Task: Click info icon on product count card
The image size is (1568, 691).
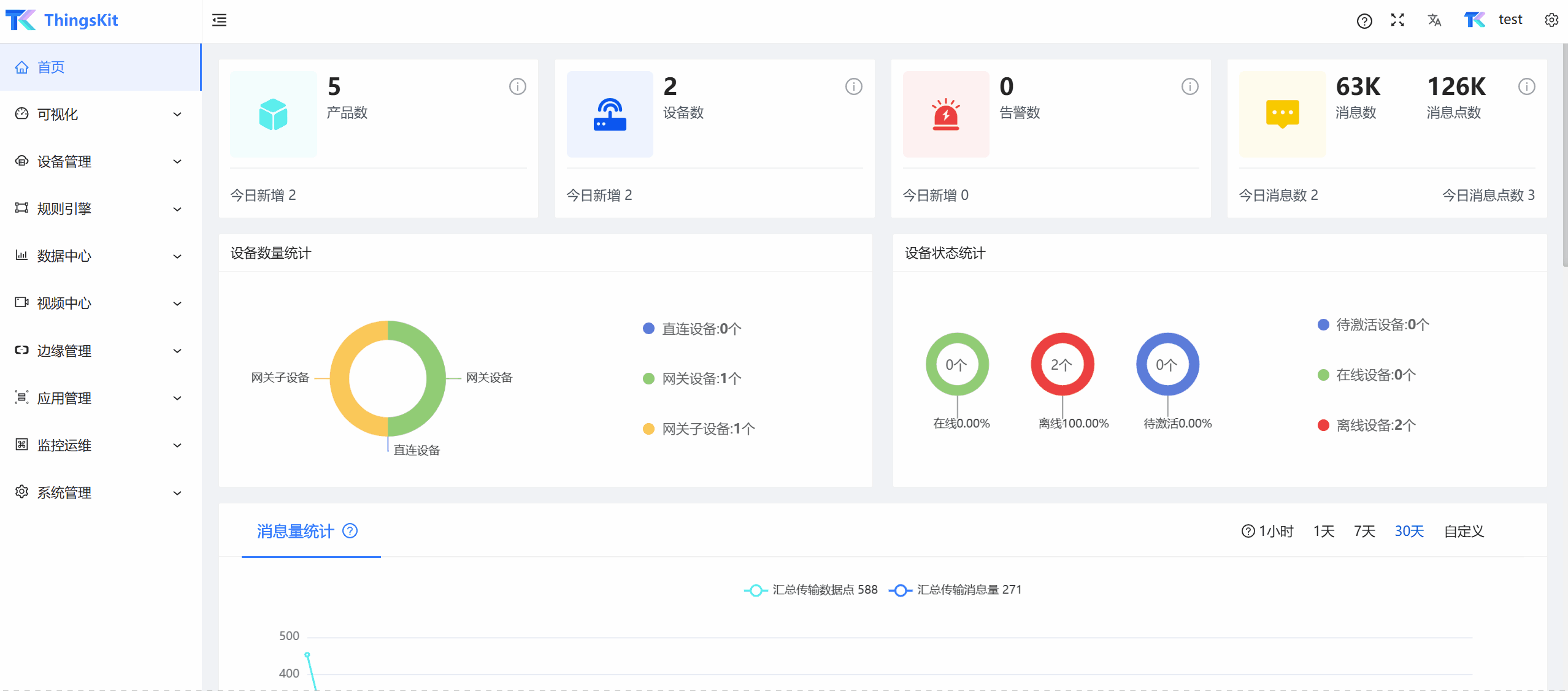Action: point(517,86)
